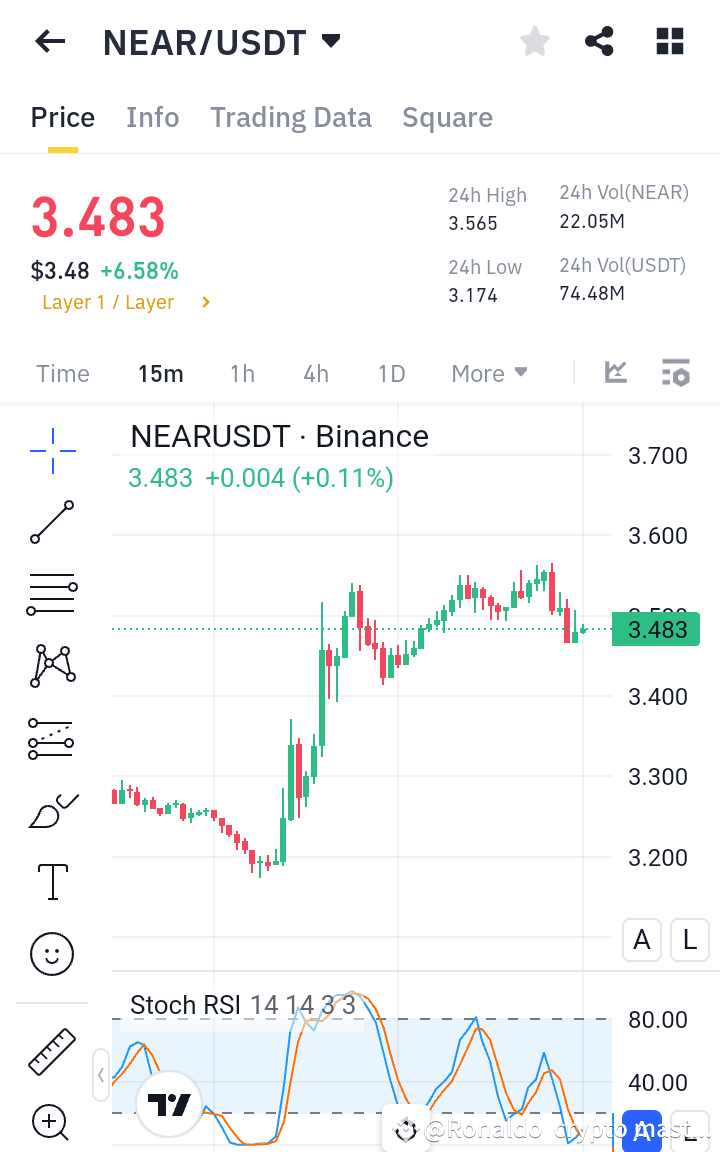This screenshot has width=720, height=1152.
Task: Click the 24h Low value 3.174
Action: coord(473,295)
